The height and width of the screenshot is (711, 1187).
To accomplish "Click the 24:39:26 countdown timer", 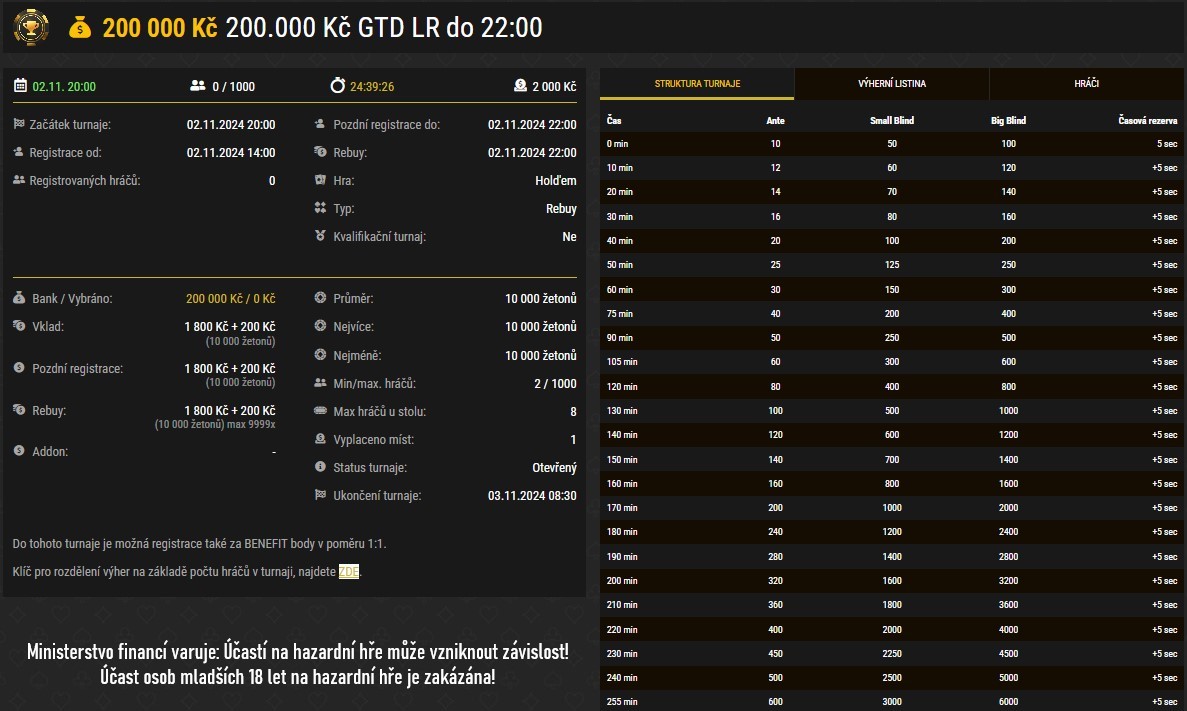I will coord(372,86).
